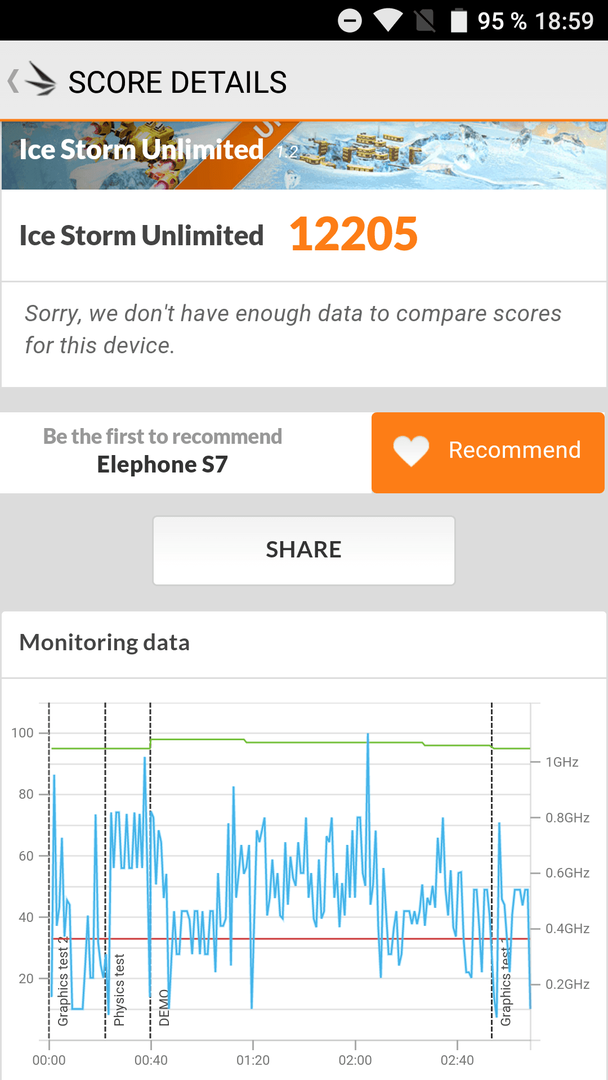This screenshot has width=608, height=1080.
Task: Click the 3DMark logo icon
Action: coord(39,81)
